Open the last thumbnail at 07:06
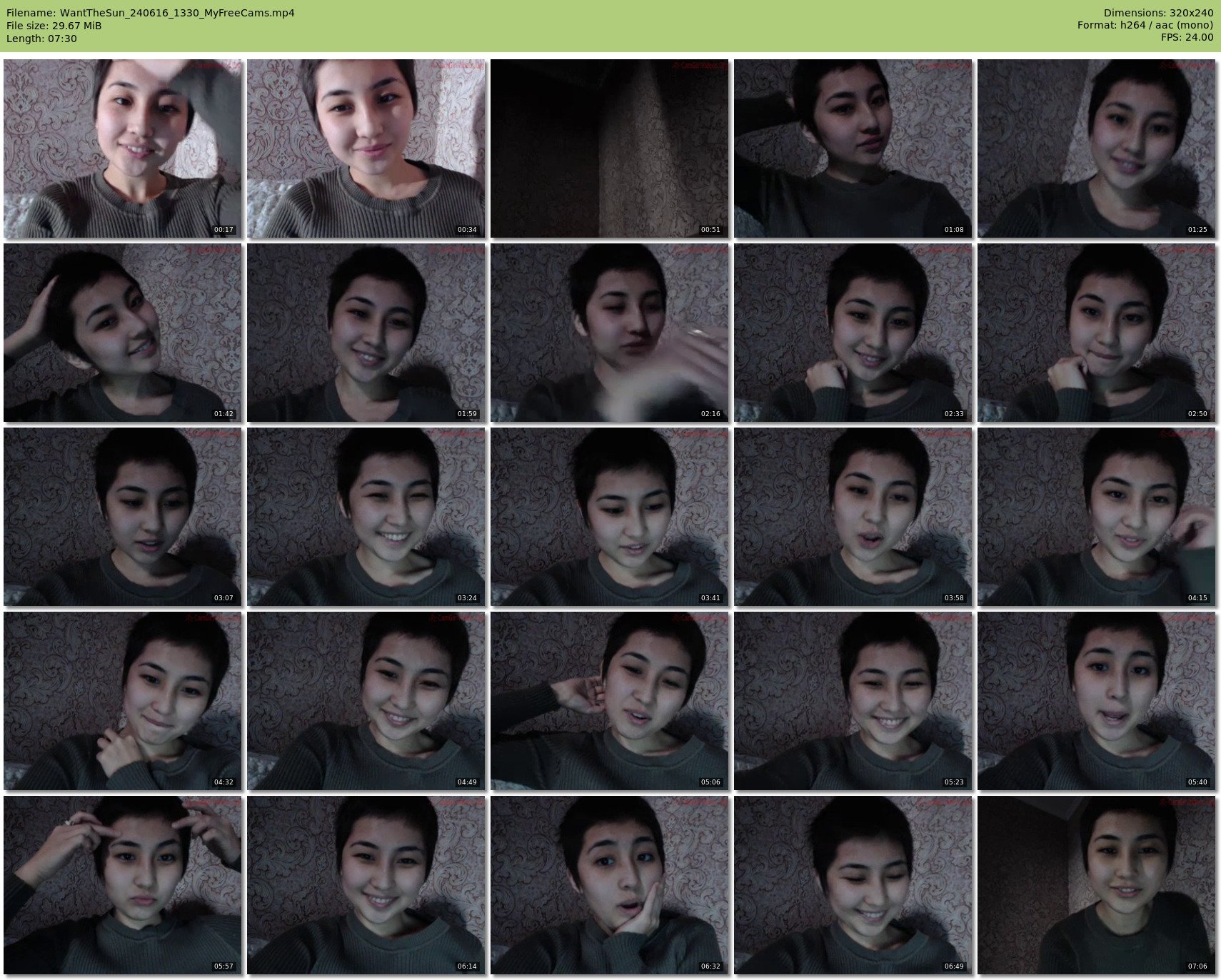 1097,885
